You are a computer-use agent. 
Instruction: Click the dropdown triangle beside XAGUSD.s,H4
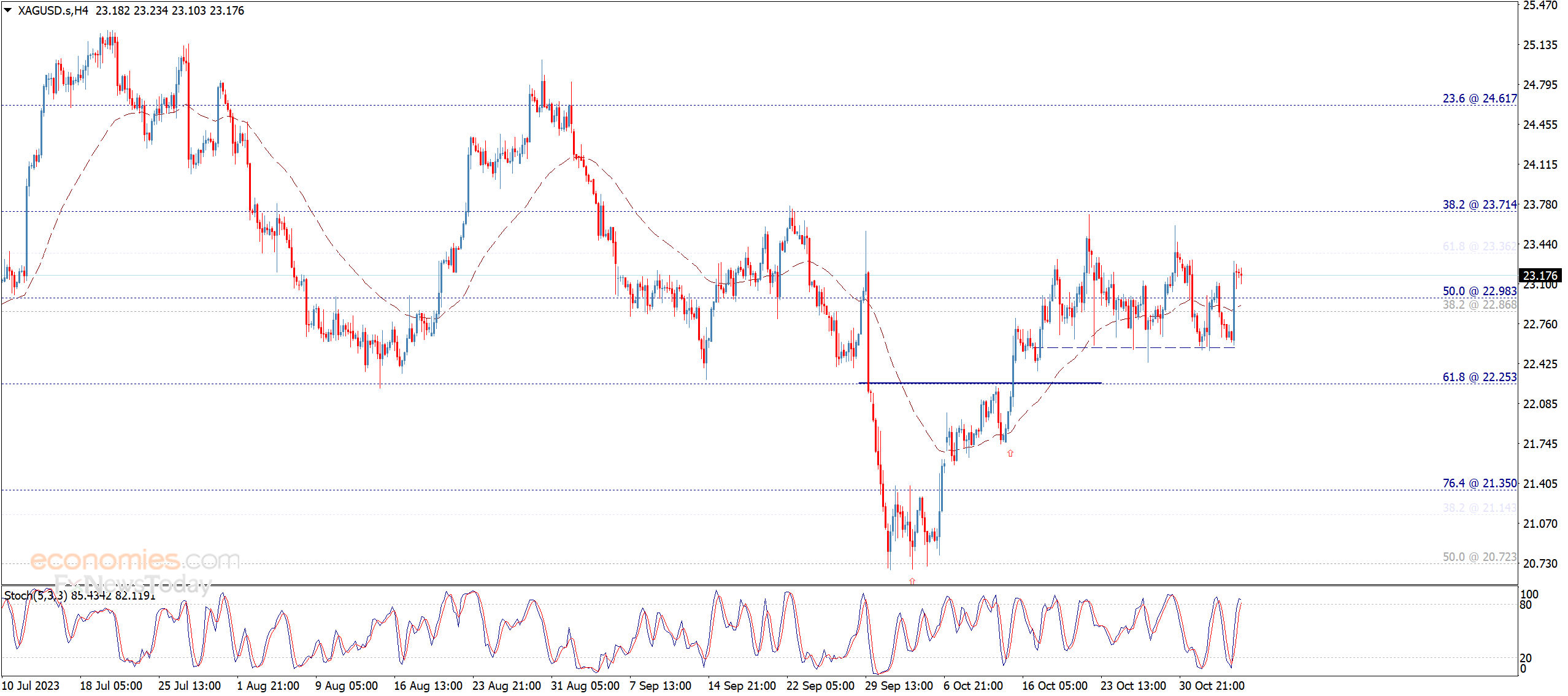[8, 10]
